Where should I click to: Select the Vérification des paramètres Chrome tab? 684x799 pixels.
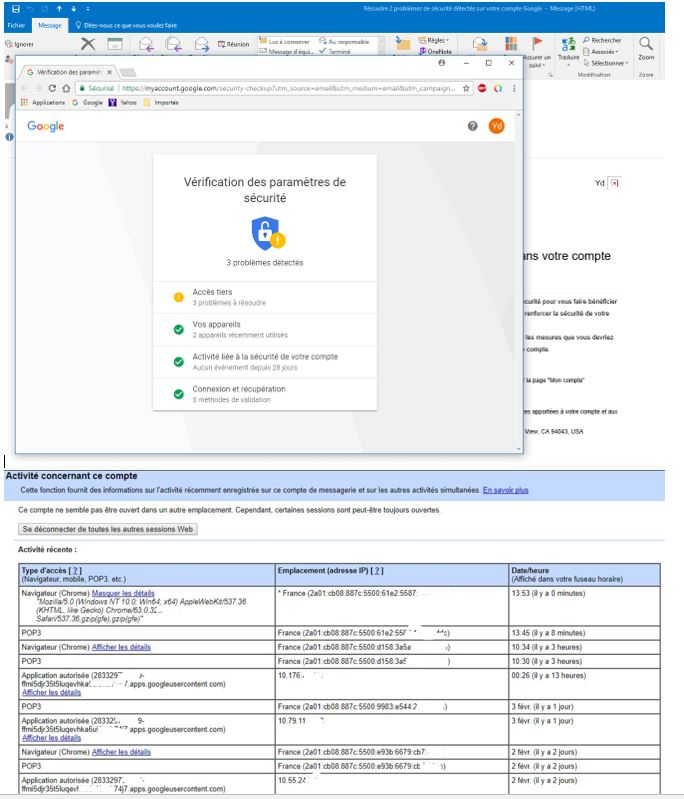(66, 72)
